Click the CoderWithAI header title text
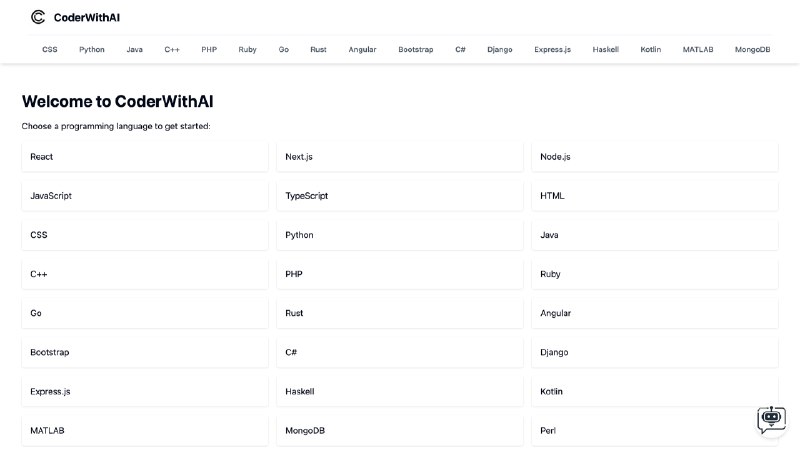 87,17
